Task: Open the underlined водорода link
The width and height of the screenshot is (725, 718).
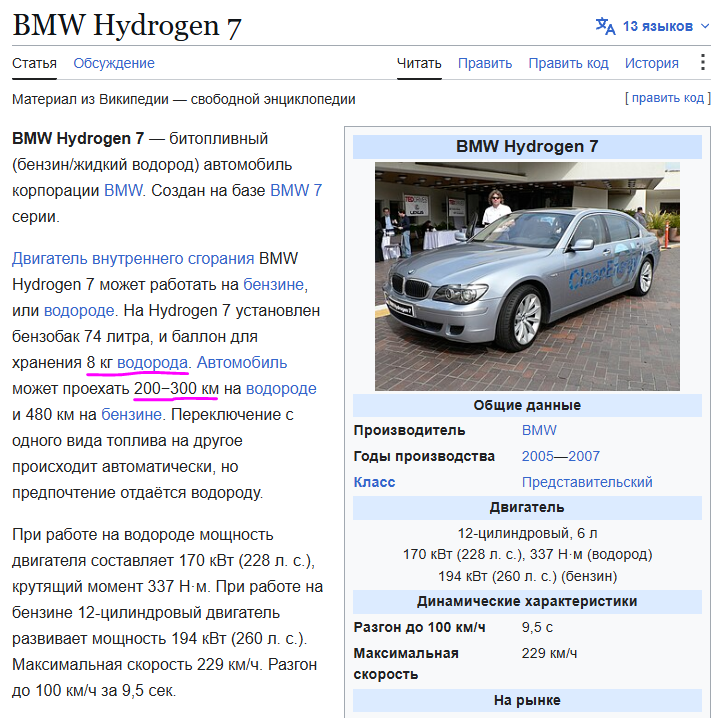Action: point(153,362)
